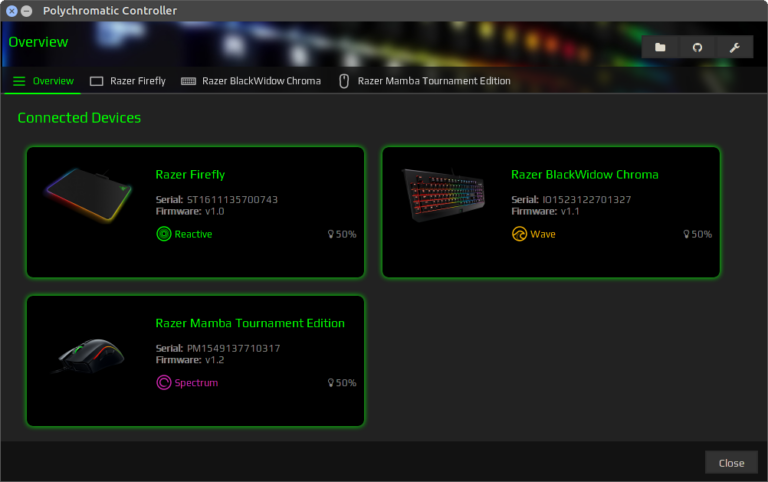The height and width of the screenshot is (482, 768).
Task: Click firmware v1.1 on BlackWidow card
Action: 570,212
